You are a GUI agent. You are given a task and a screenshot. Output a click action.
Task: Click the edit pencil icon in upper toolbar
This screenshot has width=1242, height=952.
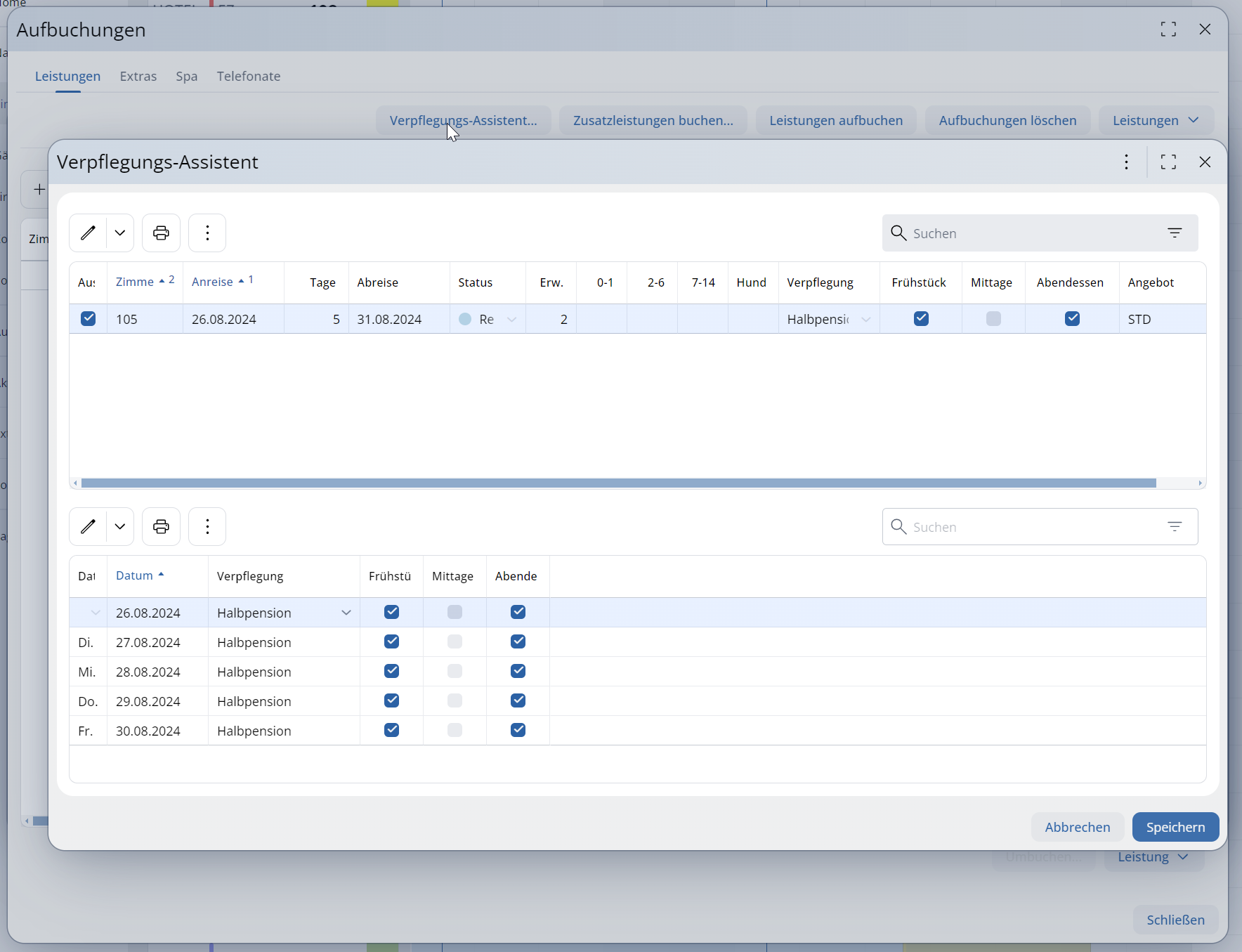(x=88, y=233)
